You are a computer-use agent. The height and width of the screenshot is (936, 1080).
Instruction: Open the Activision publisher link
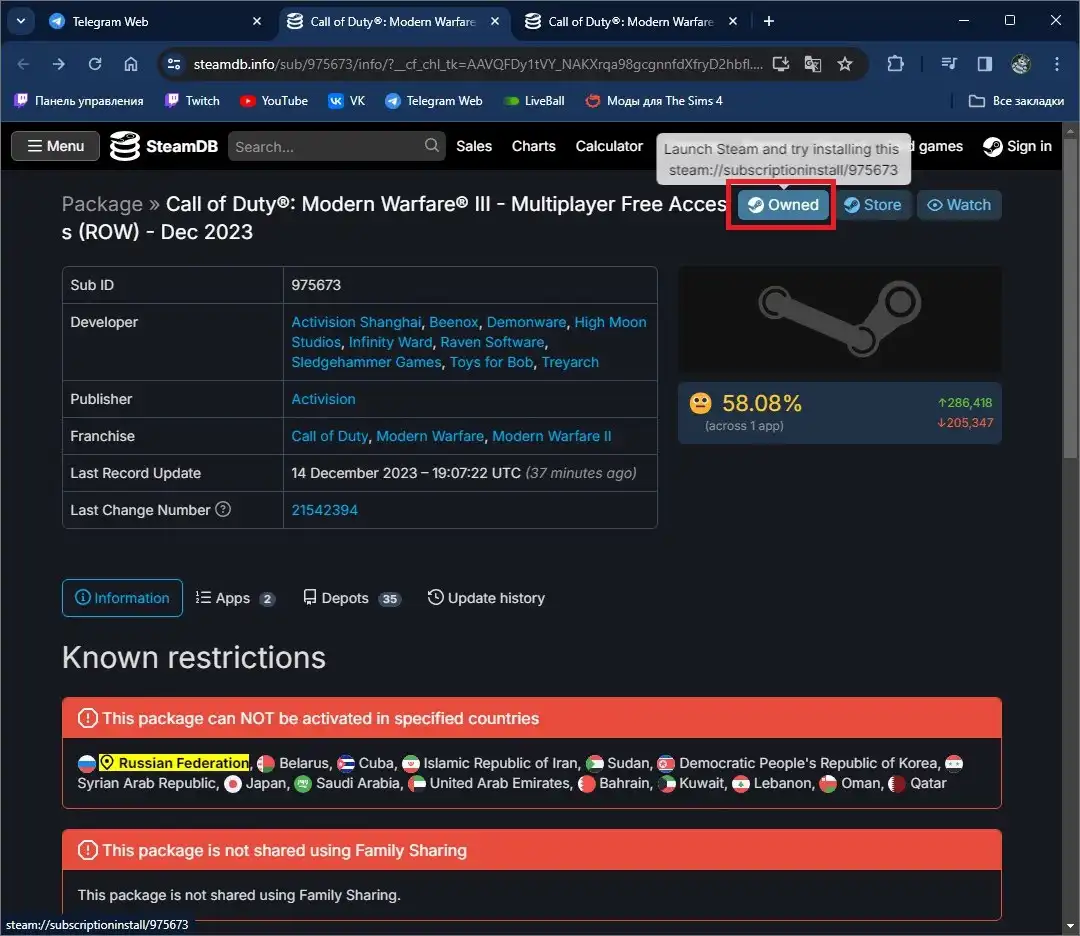coord(323,399)
